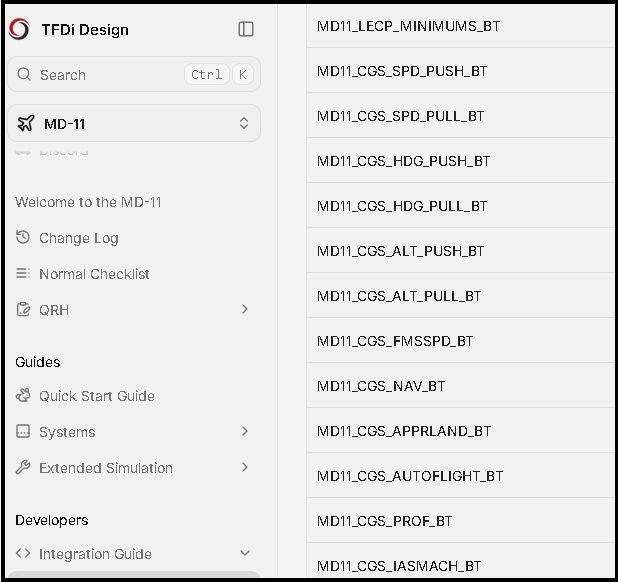
Task: Open the Integration Guide entry
Action: 95,554
